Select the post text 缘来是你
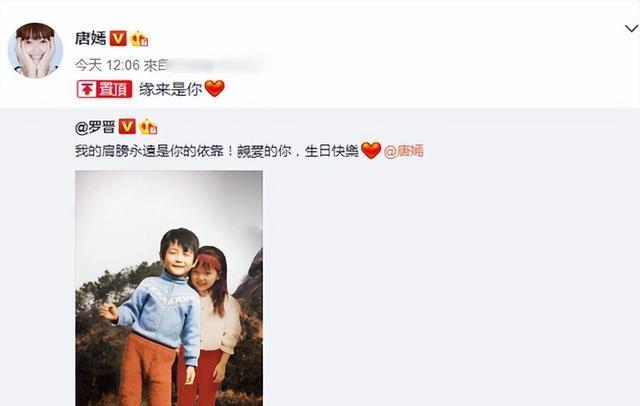The height and width of the screenshot is (406, 640). click(171, 89)
